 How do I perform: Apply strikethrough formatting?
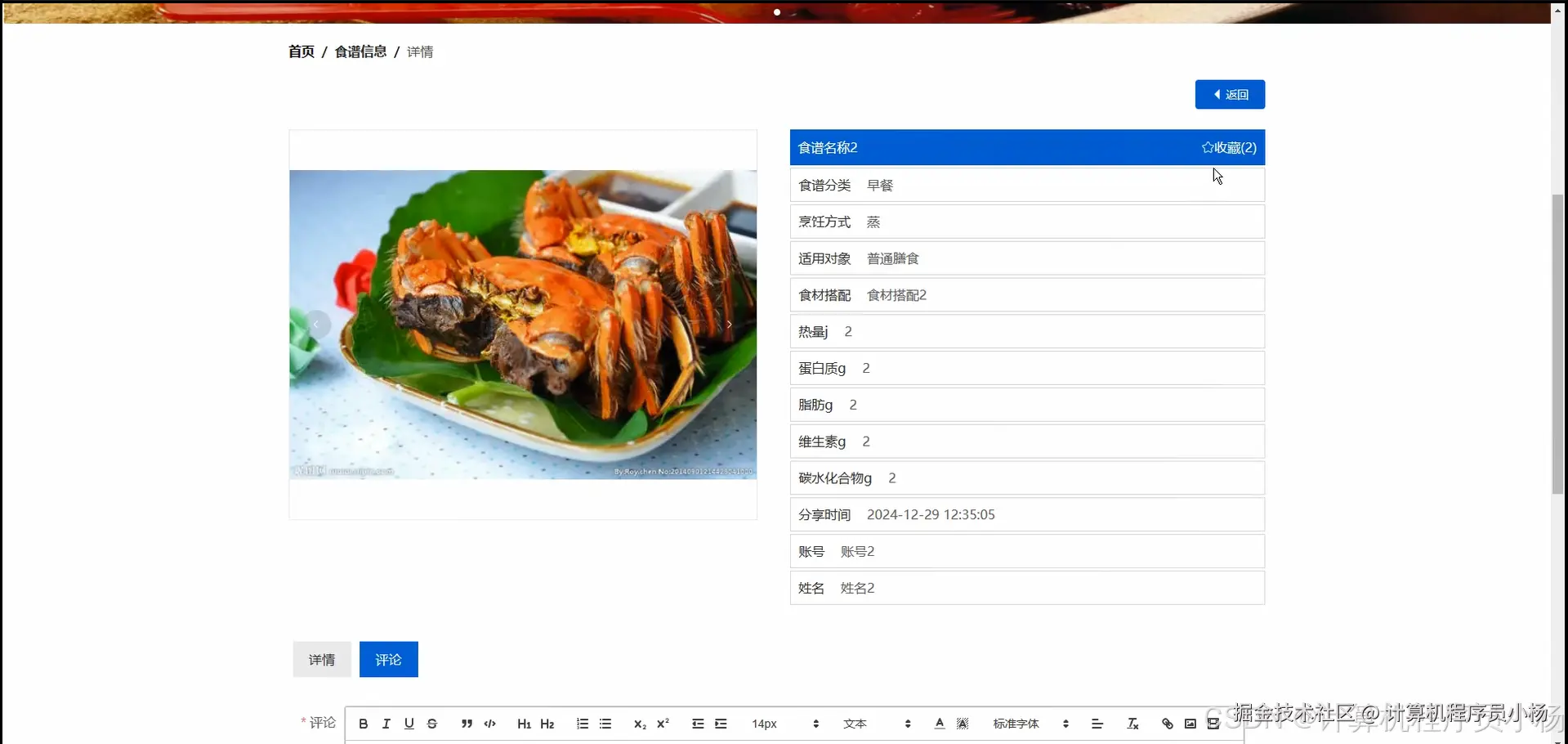[x=432, y=724]
